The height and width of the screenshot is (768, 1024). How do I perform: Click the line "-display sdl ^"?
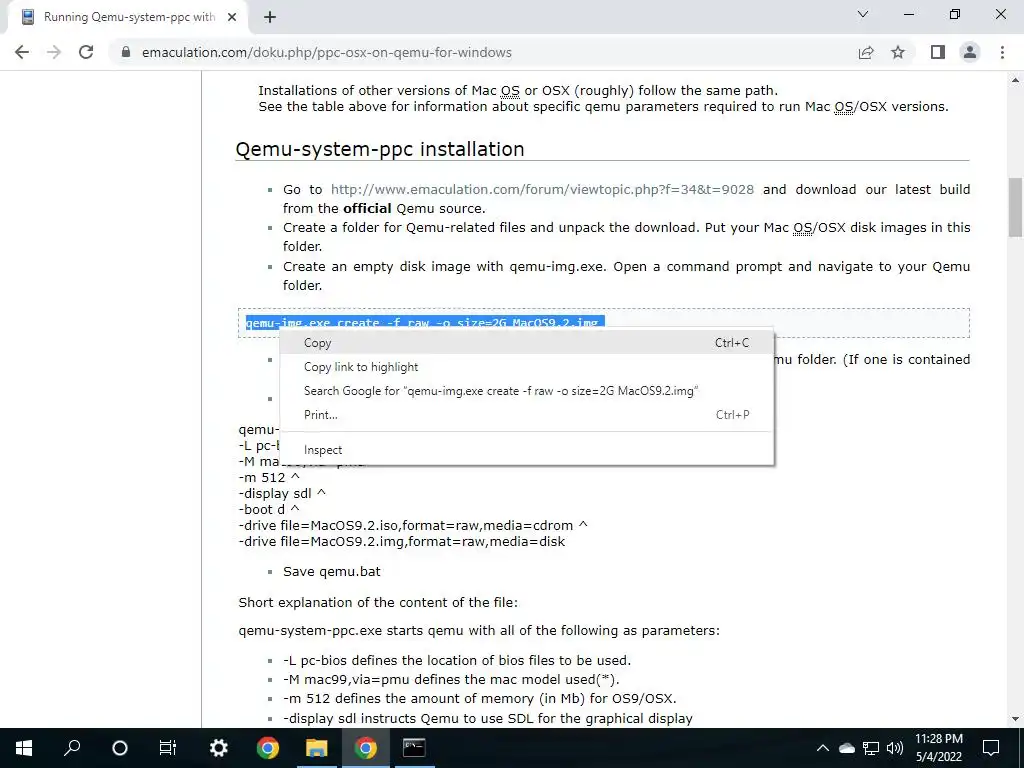coord(282,494)
